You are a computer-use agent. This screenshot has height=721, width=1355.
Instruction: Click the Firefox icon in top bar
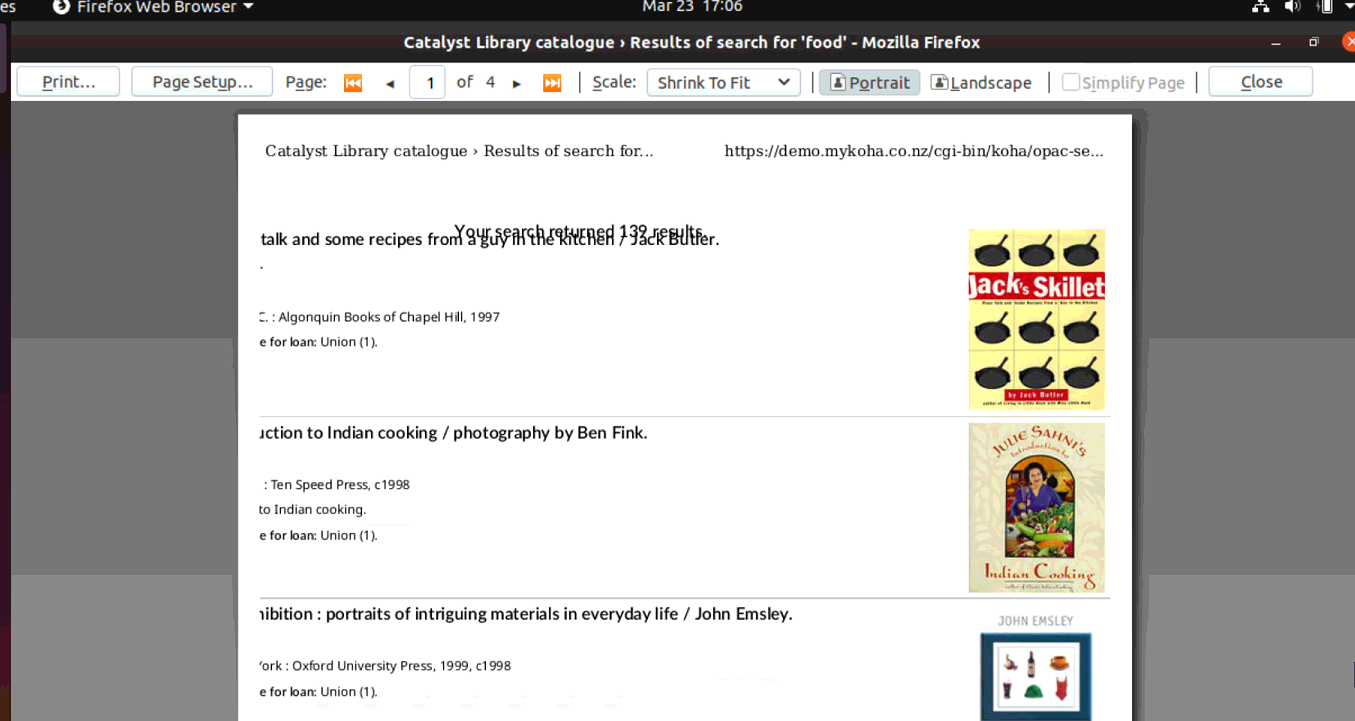coord(61,7)
